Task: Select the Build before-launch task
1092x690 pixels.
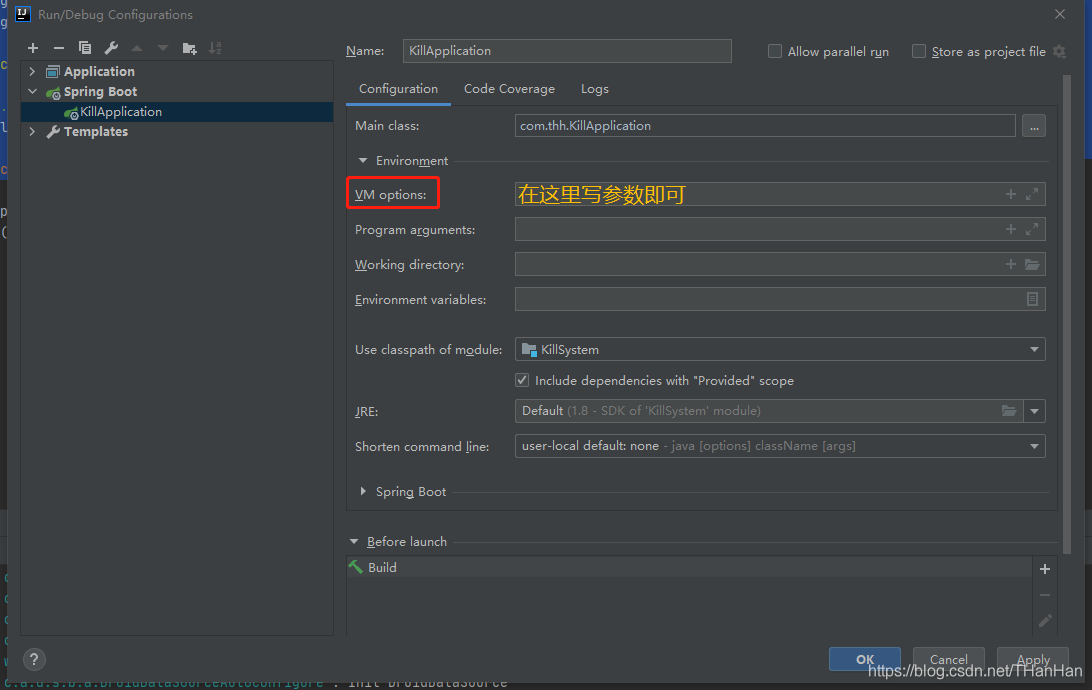Action: click(689, 567)
